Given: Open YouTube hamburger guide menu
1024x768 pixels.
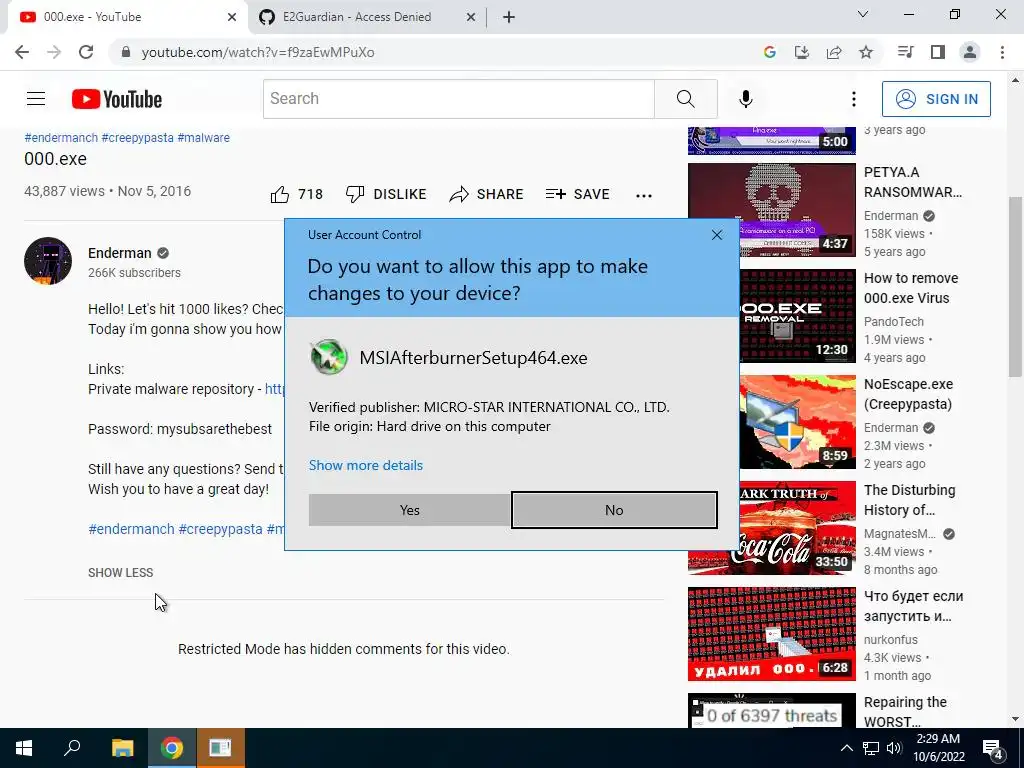Looking at the screenshot, I should tap(36, 99).
